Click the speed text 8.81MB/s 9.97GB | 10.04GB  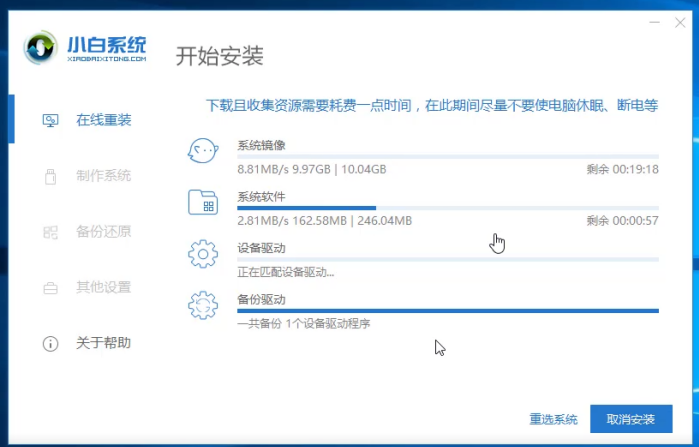pos(312,169)
